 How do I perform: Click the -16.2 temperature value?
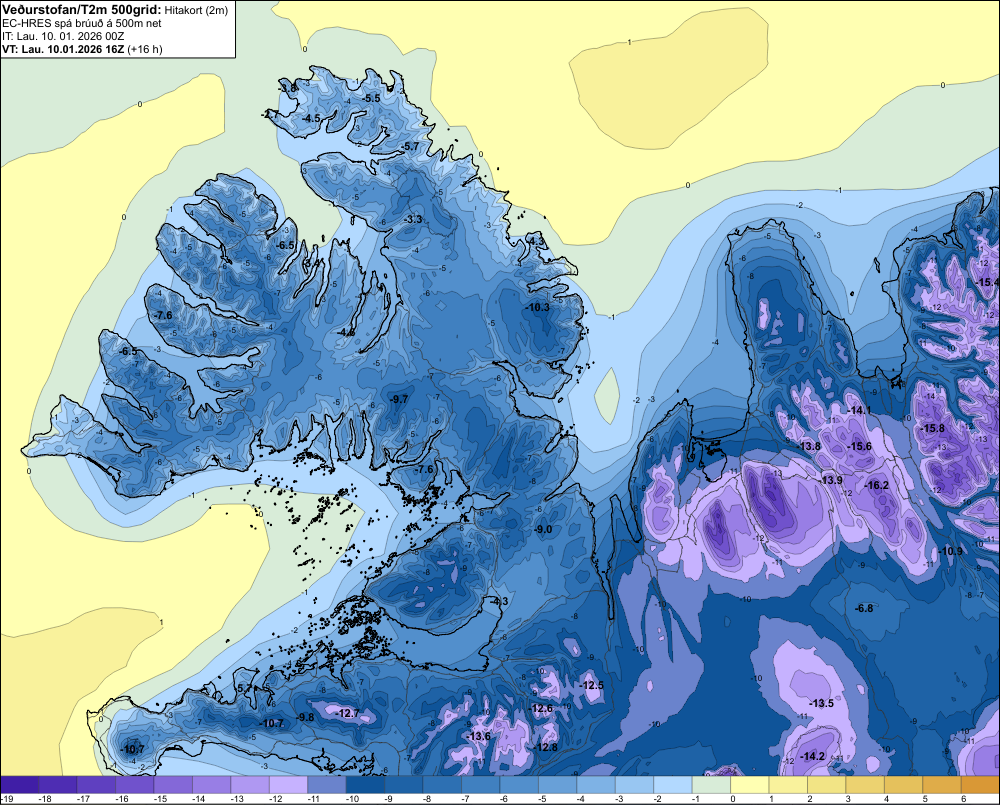tap(877, 485)
